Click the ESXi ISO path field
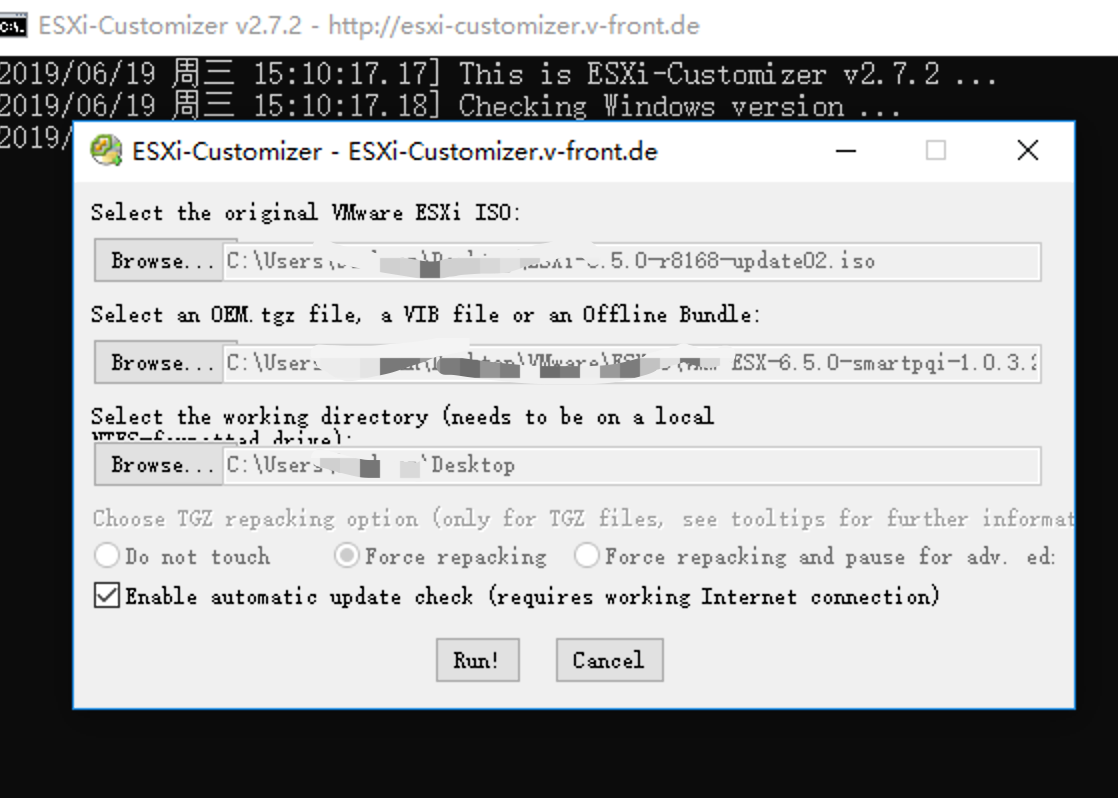This screenshot has height=798, width=1118. click(x=632, y=261)
